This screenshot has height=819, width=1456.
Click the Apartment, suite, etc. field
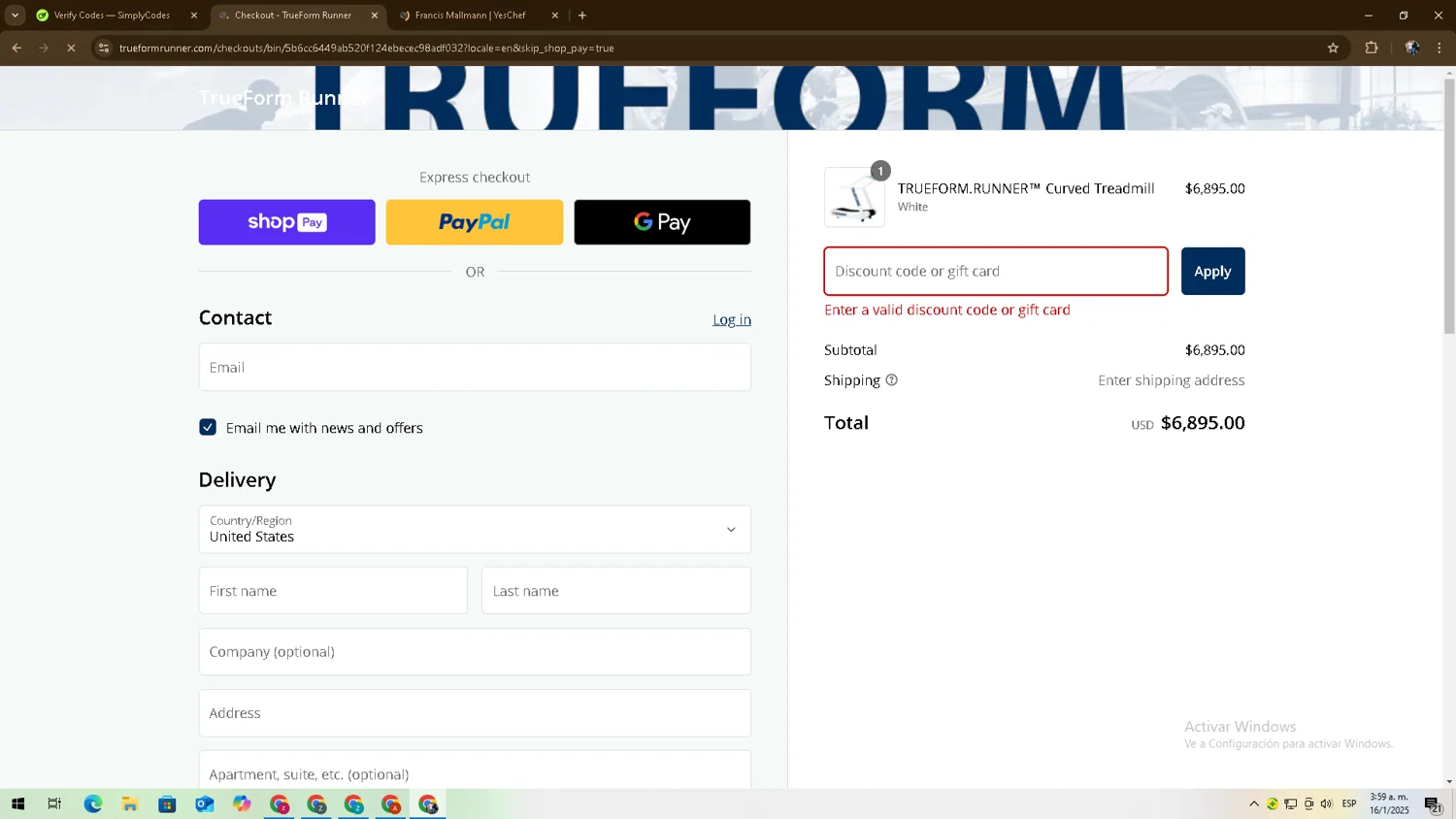click(x=475, y=770)
